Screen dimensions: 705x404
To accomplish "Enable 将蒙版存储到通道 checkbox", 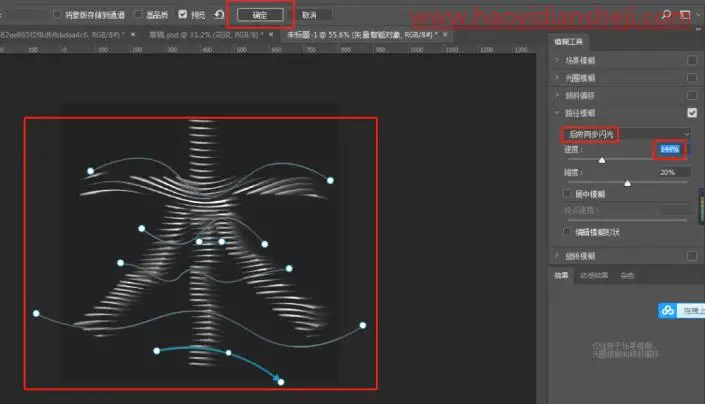I will (x=57, y=14).
